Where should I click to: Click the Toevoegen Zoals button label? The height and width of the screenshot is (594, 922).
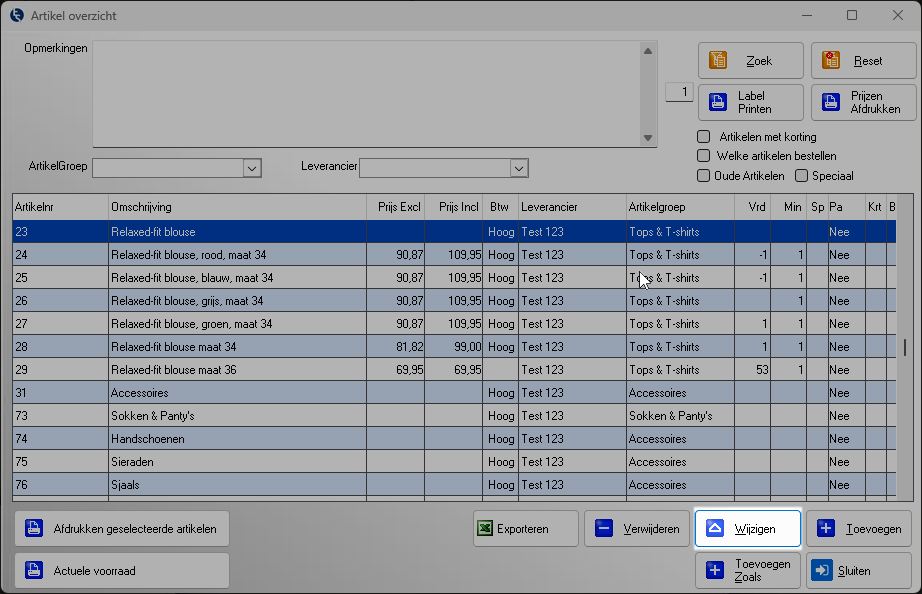[x=763, y=570]
